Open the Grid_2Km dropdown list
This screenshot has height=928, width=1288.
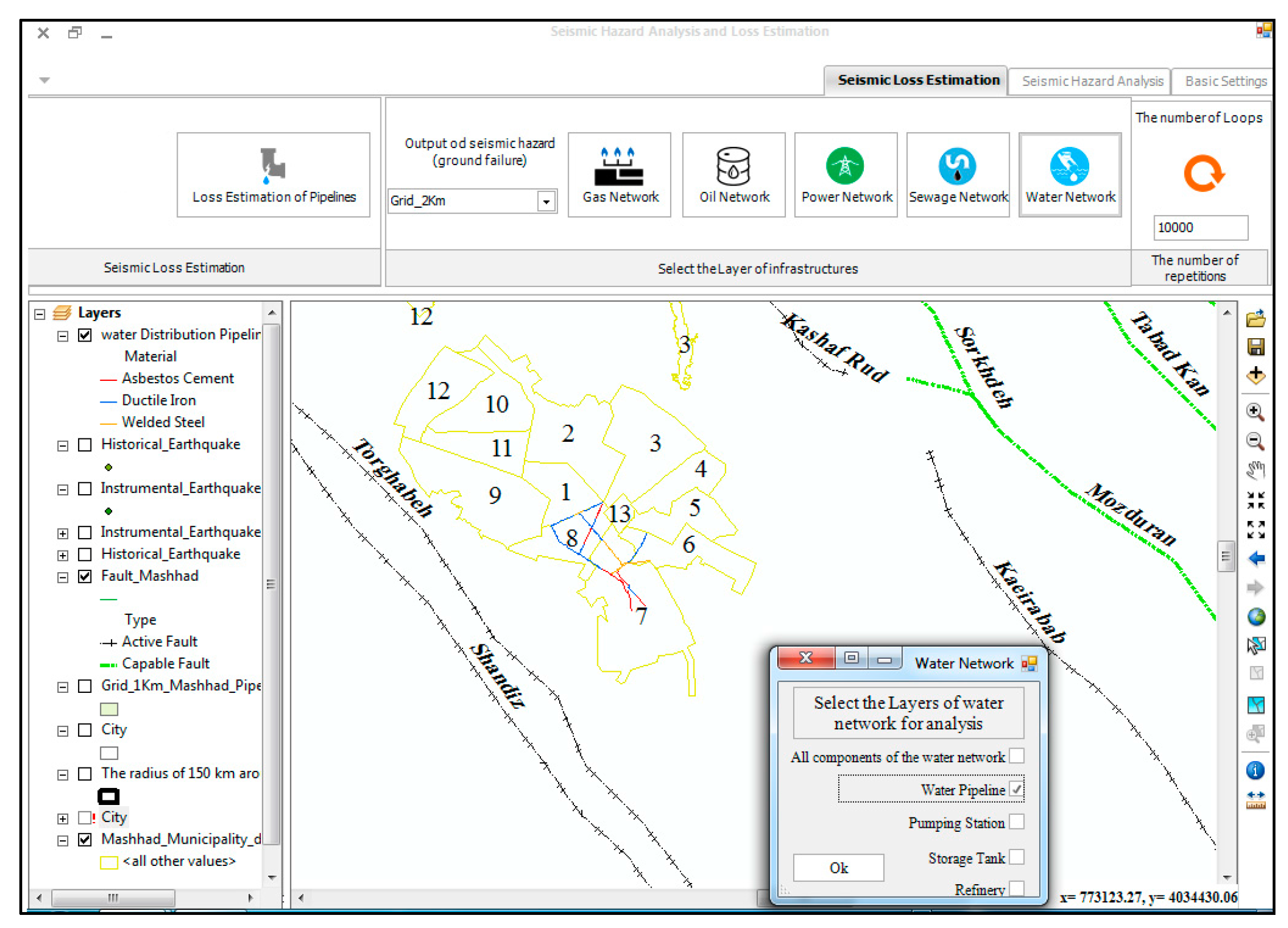point(545,201)
